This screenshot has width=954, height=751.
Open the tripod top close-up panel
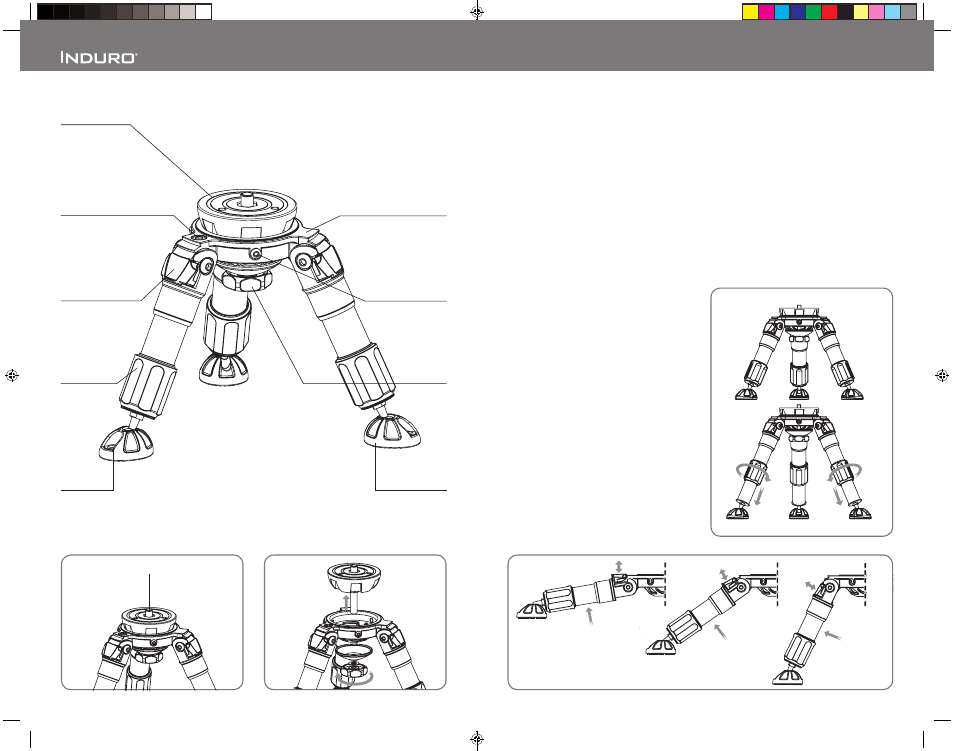point(152,622)
